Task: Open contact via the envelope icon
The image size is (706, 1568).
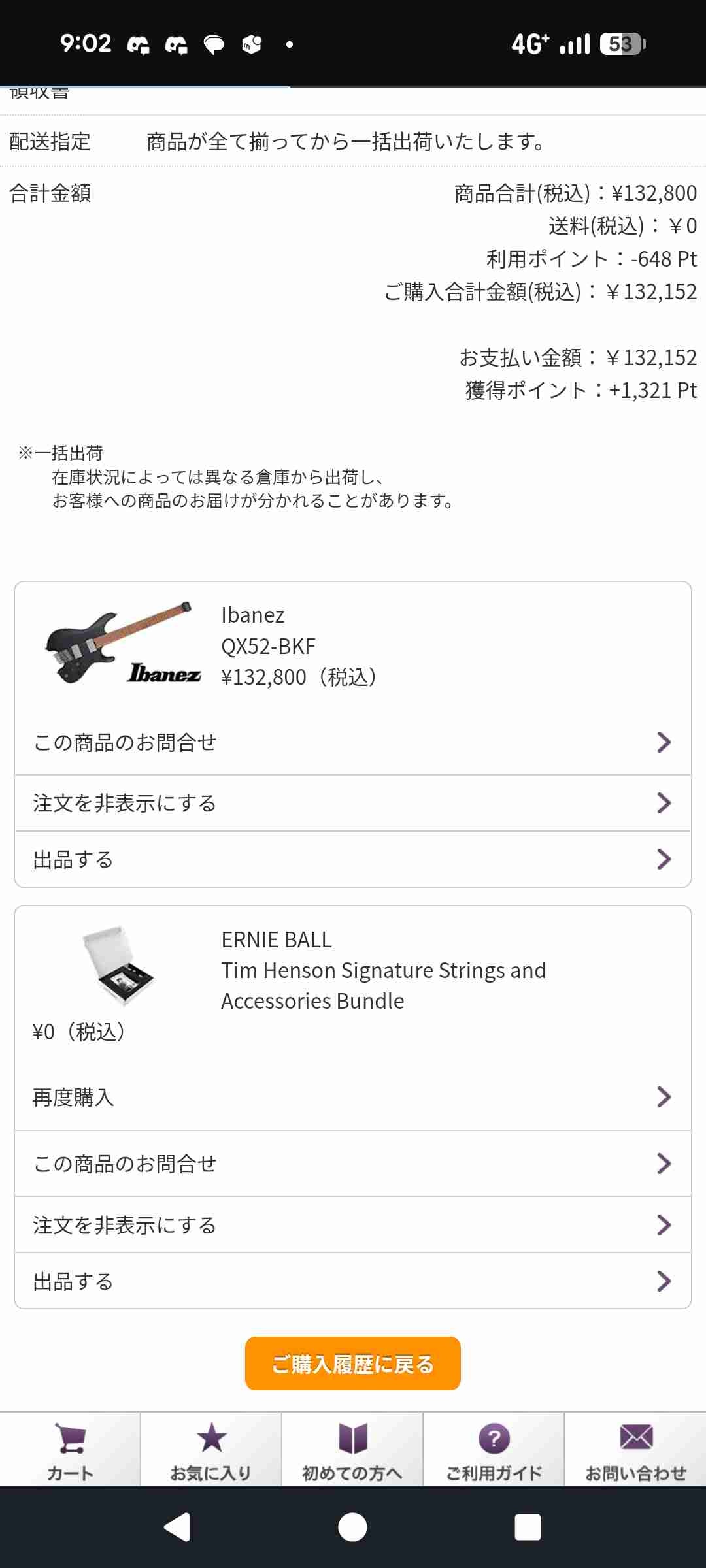Action: point(635,1438)
